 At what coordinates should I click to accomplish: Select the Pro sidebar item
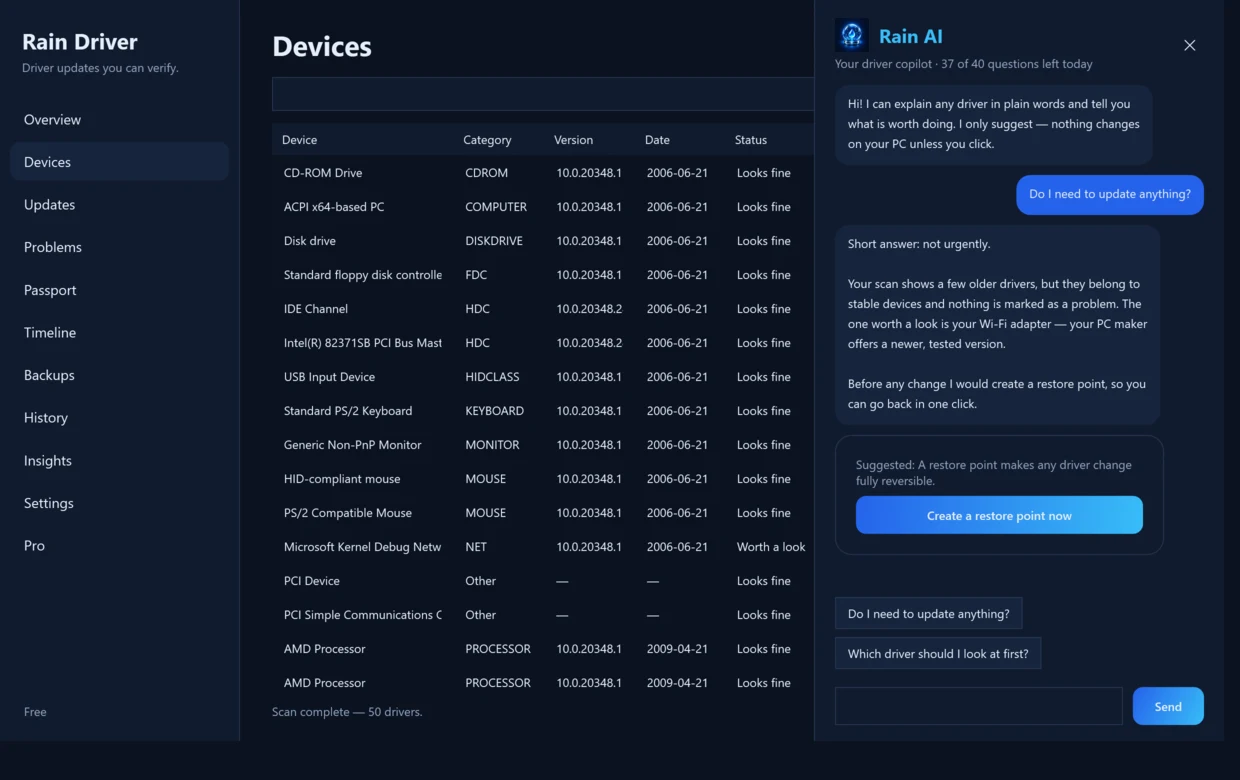[119, 545]
